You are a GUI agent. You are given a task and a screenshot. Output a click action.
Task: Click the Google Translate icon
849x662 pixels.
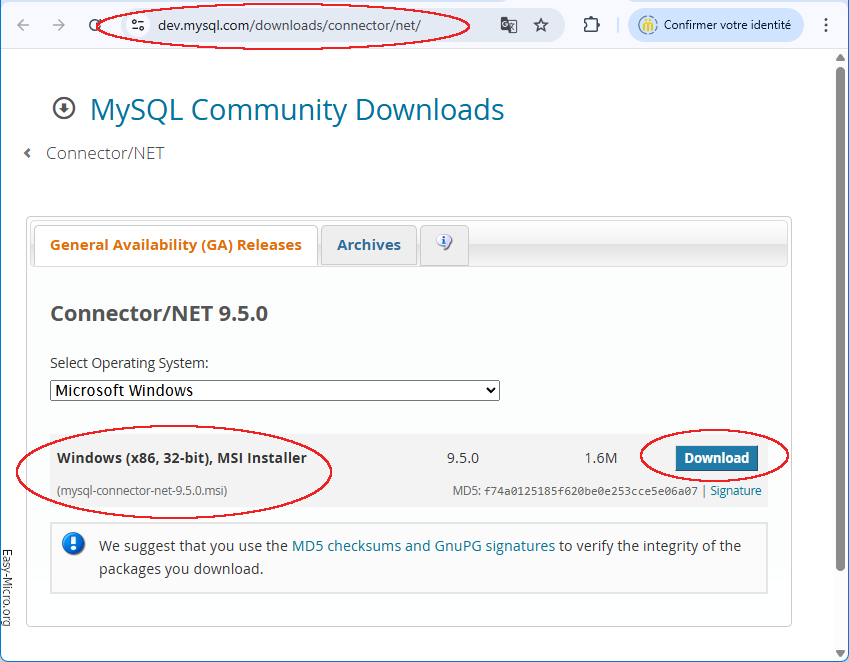pos(509,25)
